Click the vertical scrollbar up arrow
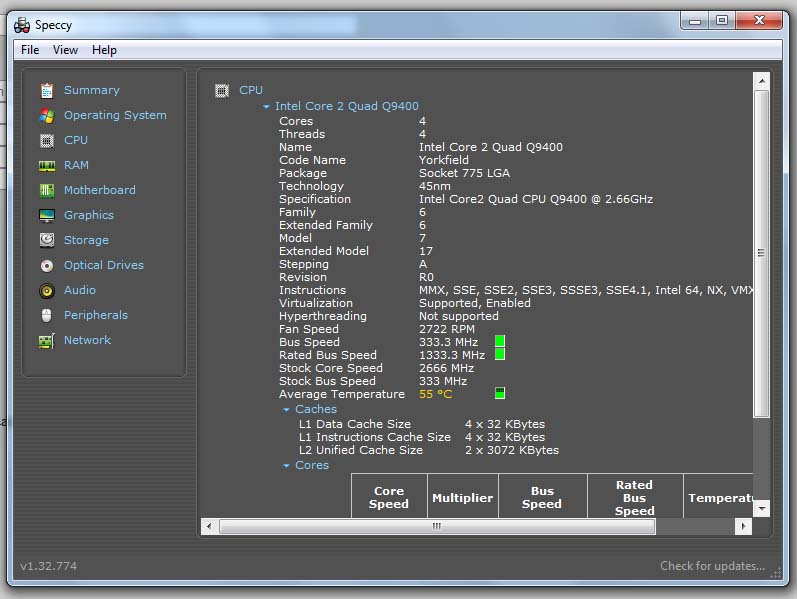Viewport: 797px width, 599px height. pyautogui.click(x=761, y=81)
